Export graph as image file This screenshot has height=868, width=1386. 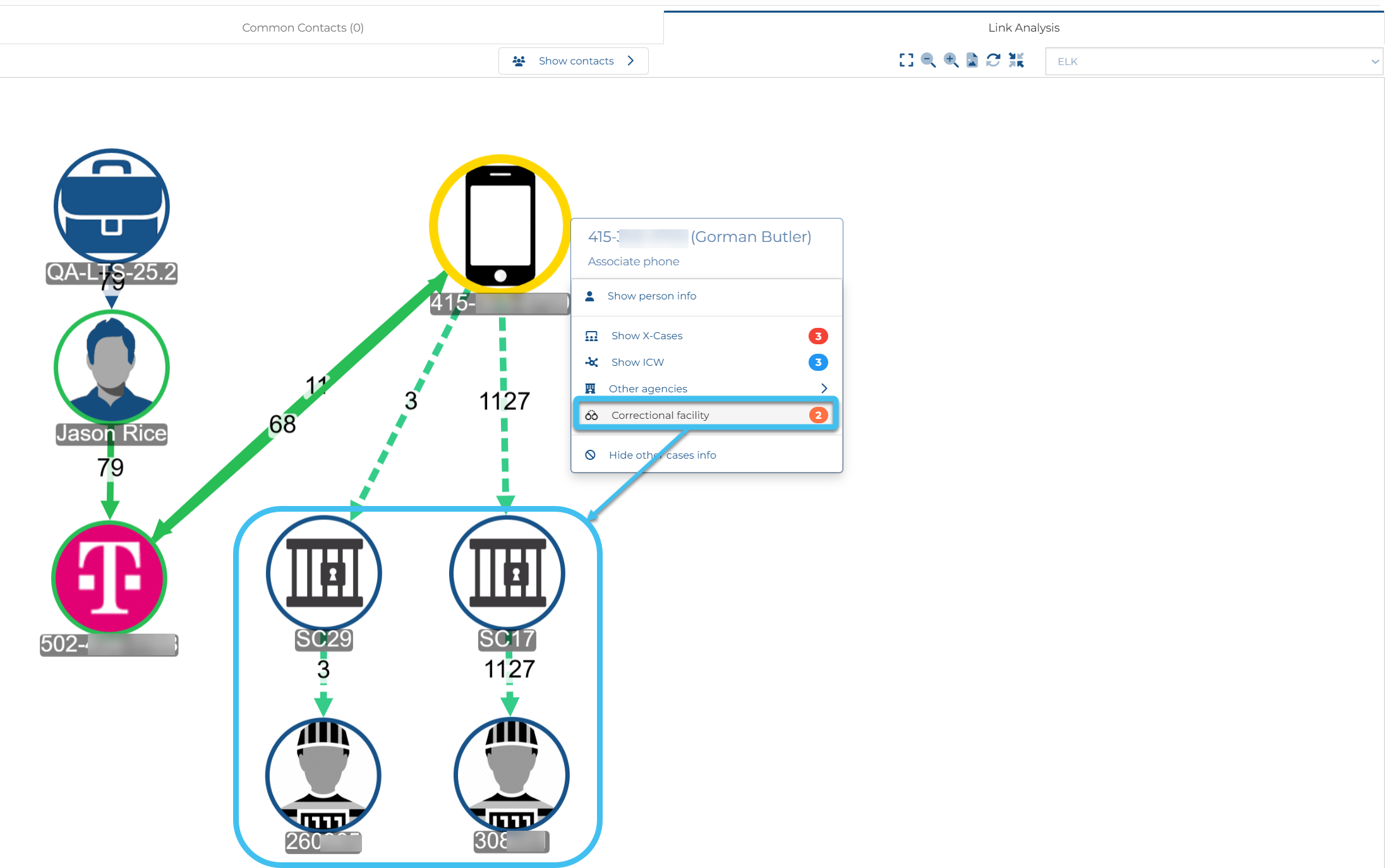[972, 61]
